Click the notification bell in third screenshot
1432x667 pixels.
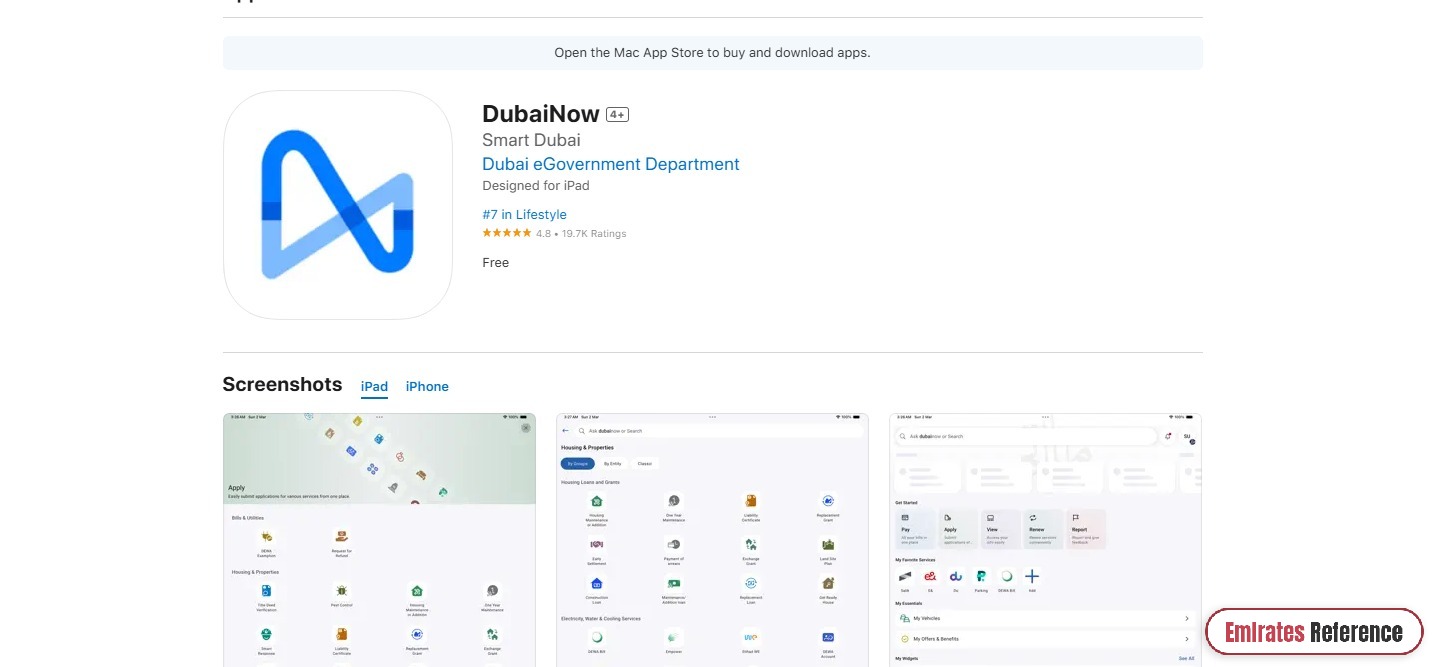coord(1168,437)
